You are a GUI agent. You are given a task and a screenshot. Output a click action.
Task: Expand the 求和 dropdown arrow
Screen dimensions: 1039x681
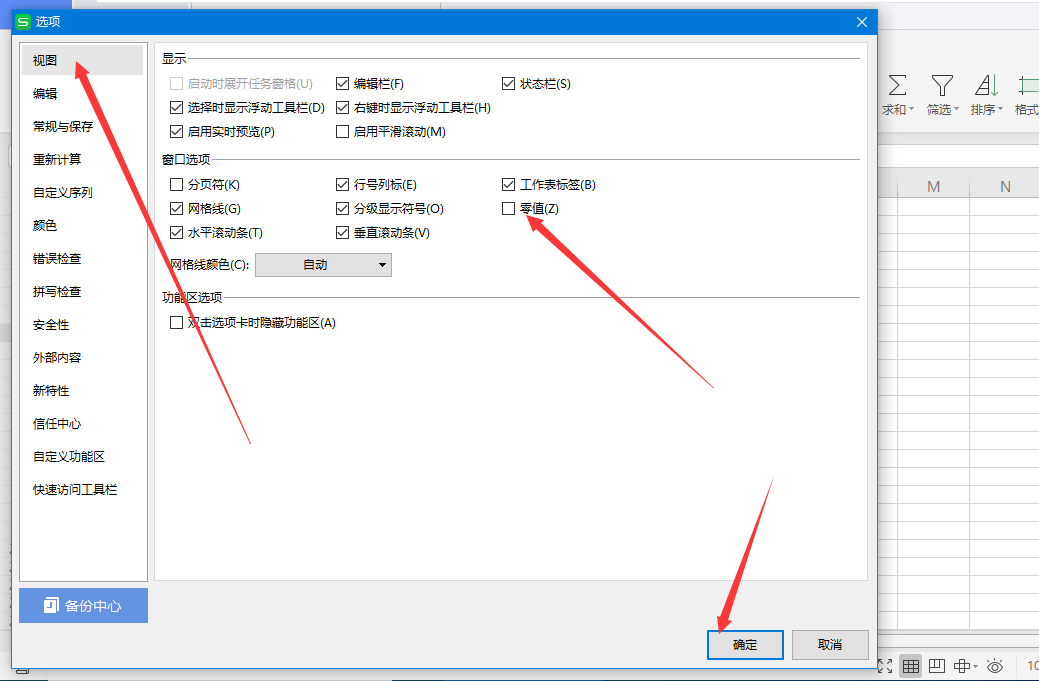(913, 110)
